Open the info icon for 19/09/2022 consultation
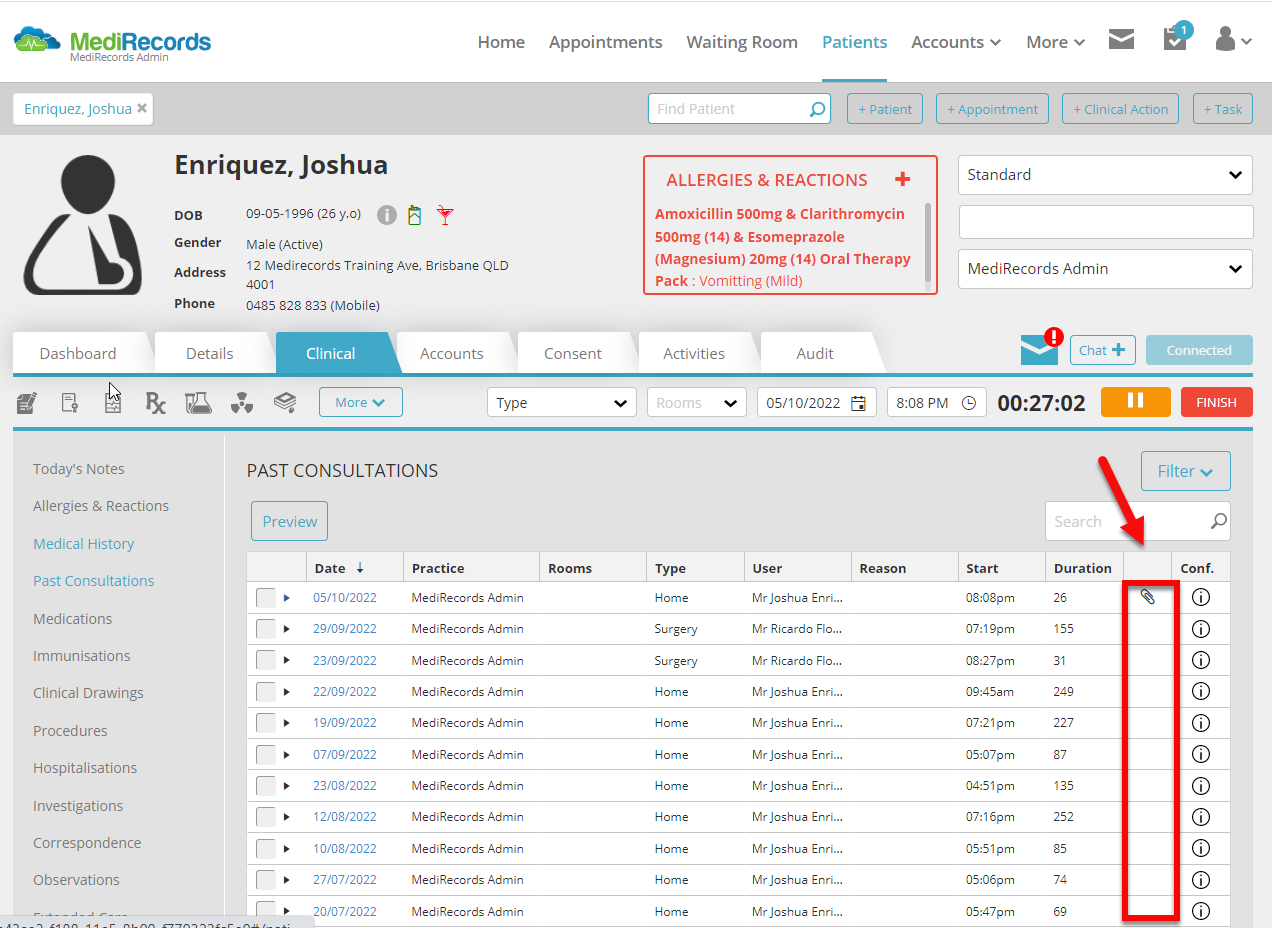 (x=1202, y=723)
